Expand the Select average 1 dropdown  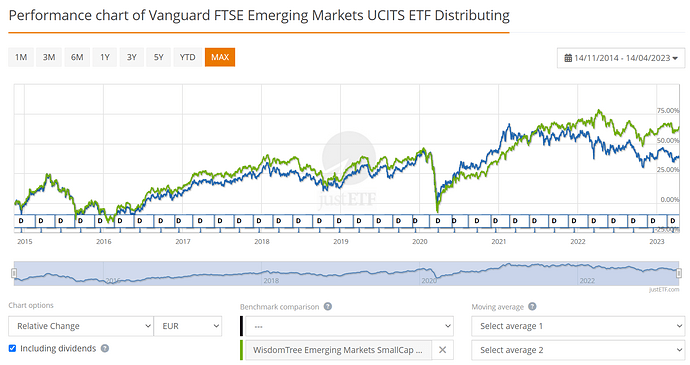click(578, 326)
